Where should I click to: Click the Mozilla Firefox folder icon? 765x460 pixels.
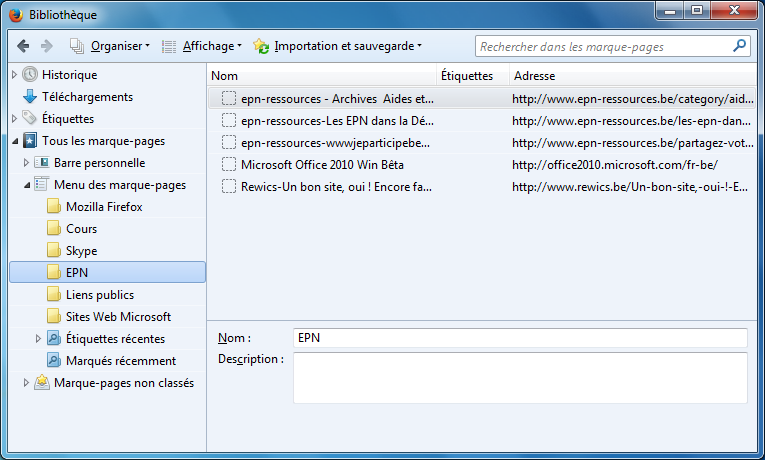(54, 206)
